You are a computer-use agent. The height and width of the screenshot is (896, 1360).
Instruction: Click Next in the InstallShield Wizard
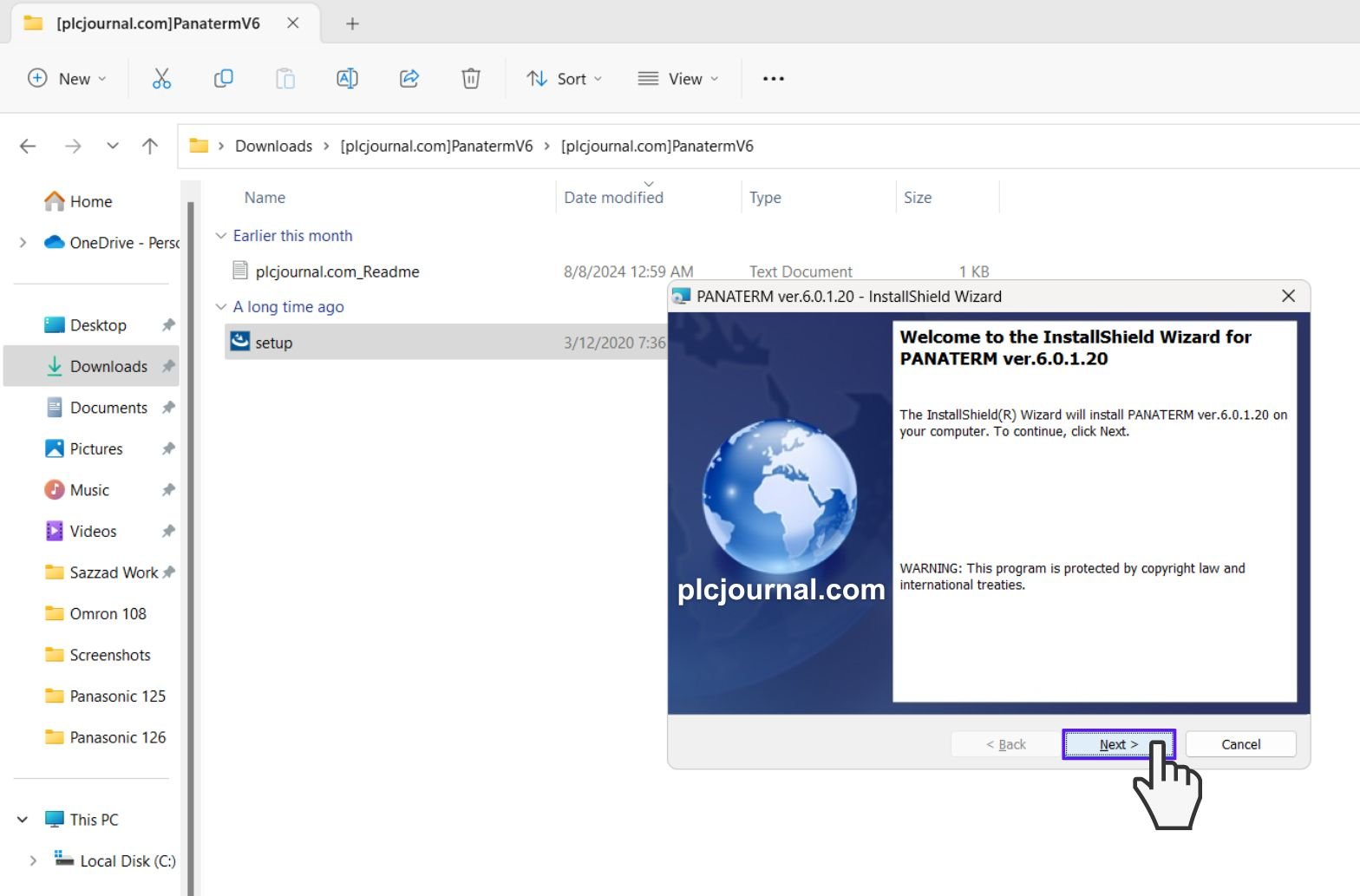pos(1118,744)
